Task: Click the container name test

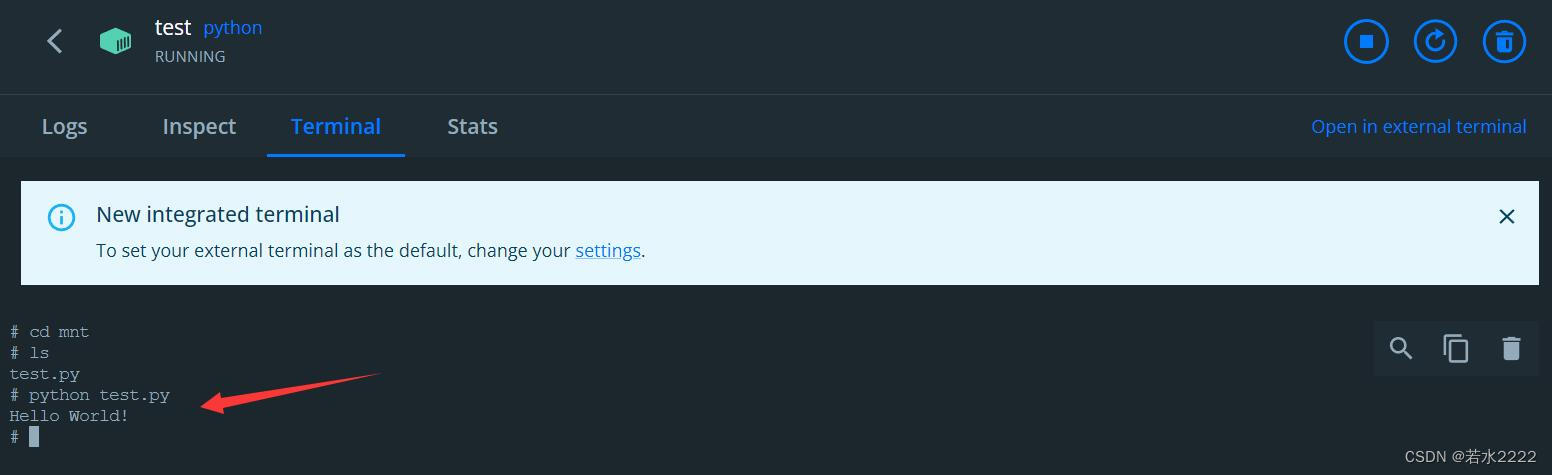Action: pyautogui.click(x=173, y=27)
